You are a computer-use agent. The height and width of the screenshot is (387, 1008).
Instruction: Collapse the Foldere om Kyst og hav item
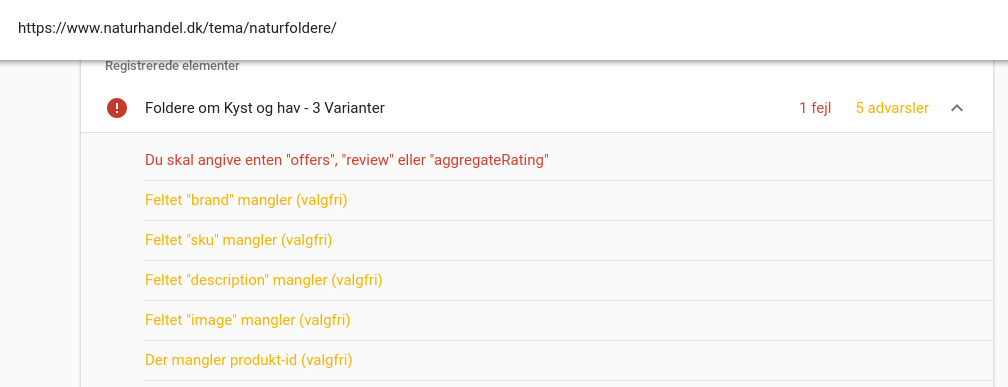957,108
